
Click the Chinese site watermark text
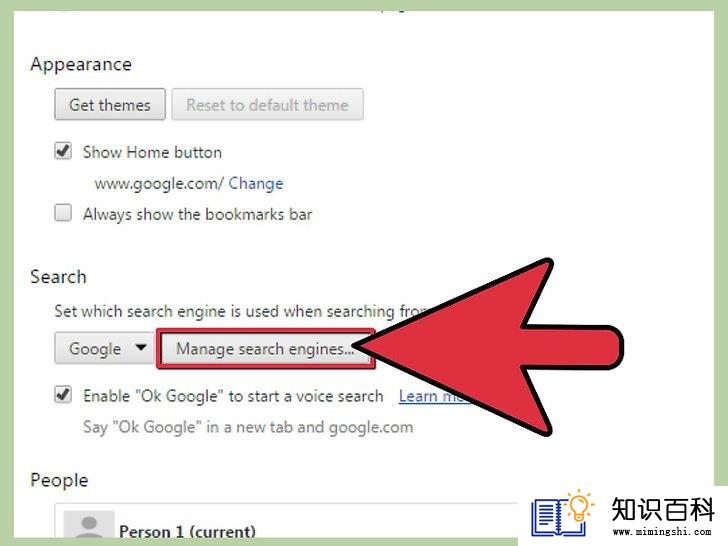663,509
